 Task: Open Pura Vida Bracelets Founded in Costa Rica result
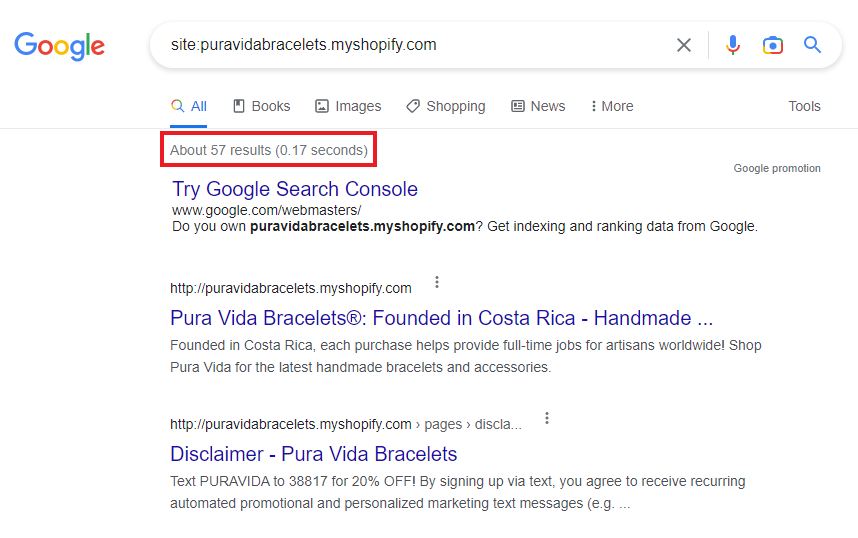(442, 318)
